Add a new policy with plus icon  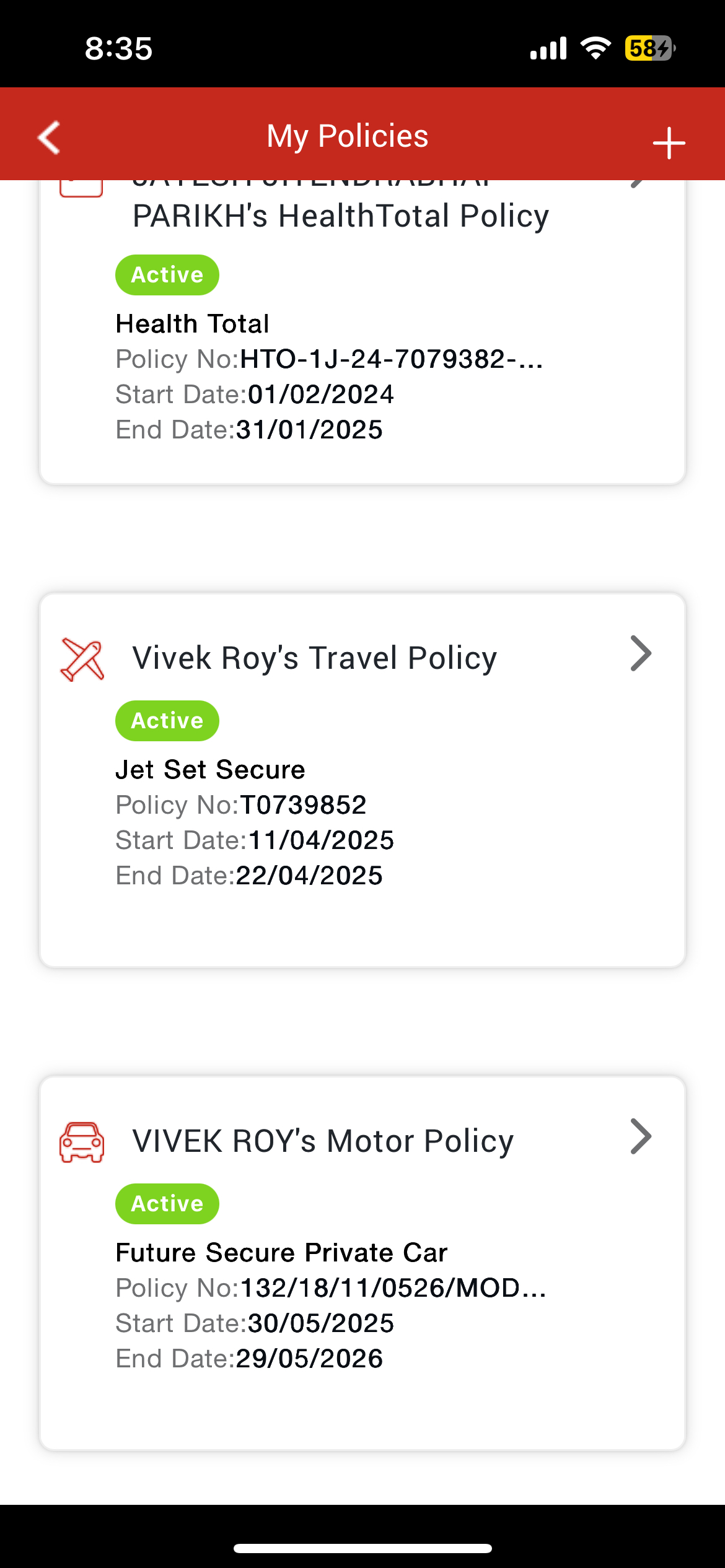pos(669,143)
